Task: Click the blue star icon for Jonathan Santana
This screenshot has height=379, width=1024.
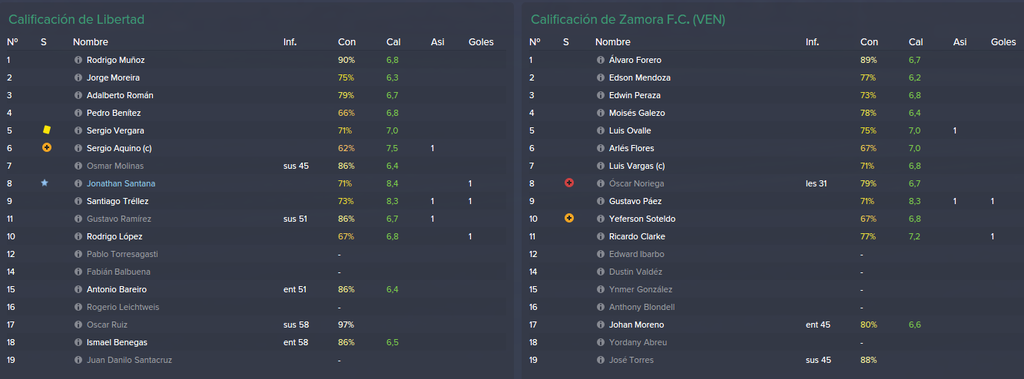Action: click(x=44, y=184)
